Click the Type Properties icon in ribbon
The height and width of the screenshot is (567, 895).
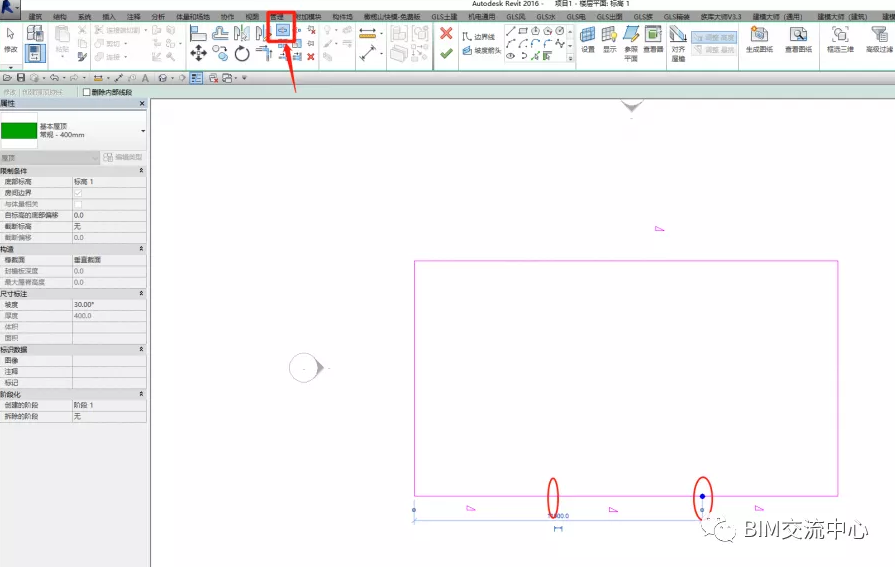click(35, 34)
